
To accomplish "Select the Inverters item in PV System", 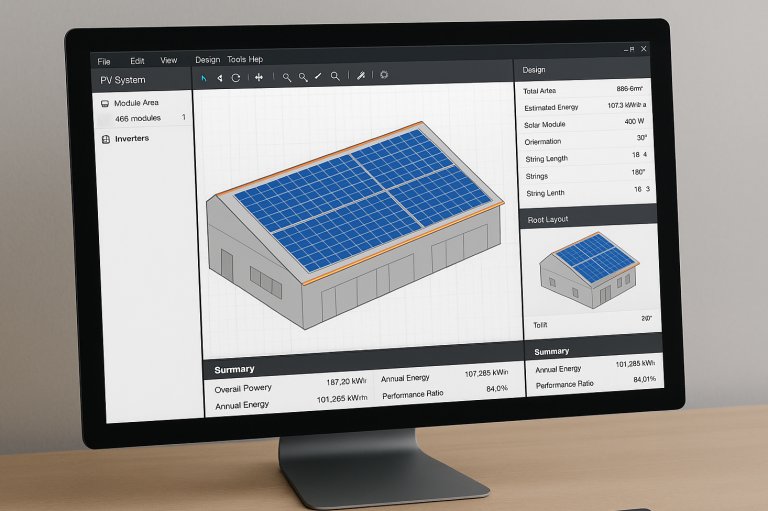I will 131,139.
